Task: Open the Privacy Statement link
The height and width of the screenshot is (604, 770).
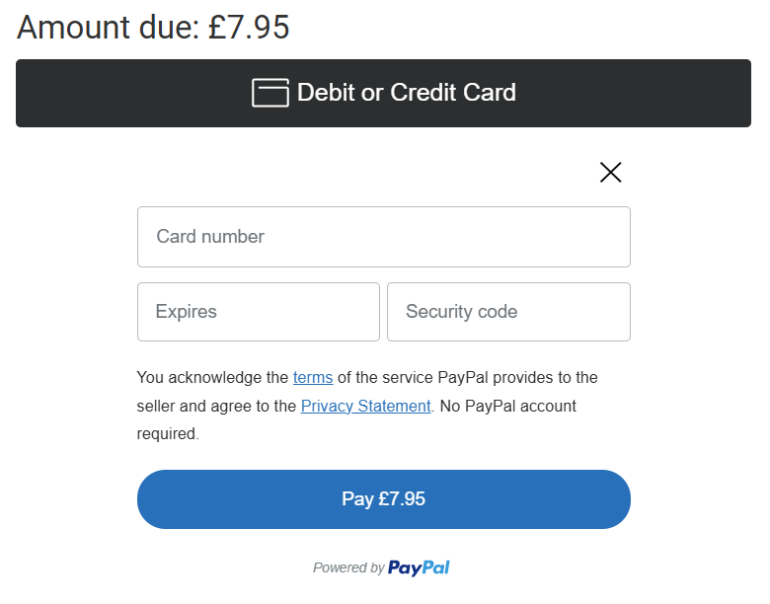Action: pyautogui.click(x=366, y=406)
